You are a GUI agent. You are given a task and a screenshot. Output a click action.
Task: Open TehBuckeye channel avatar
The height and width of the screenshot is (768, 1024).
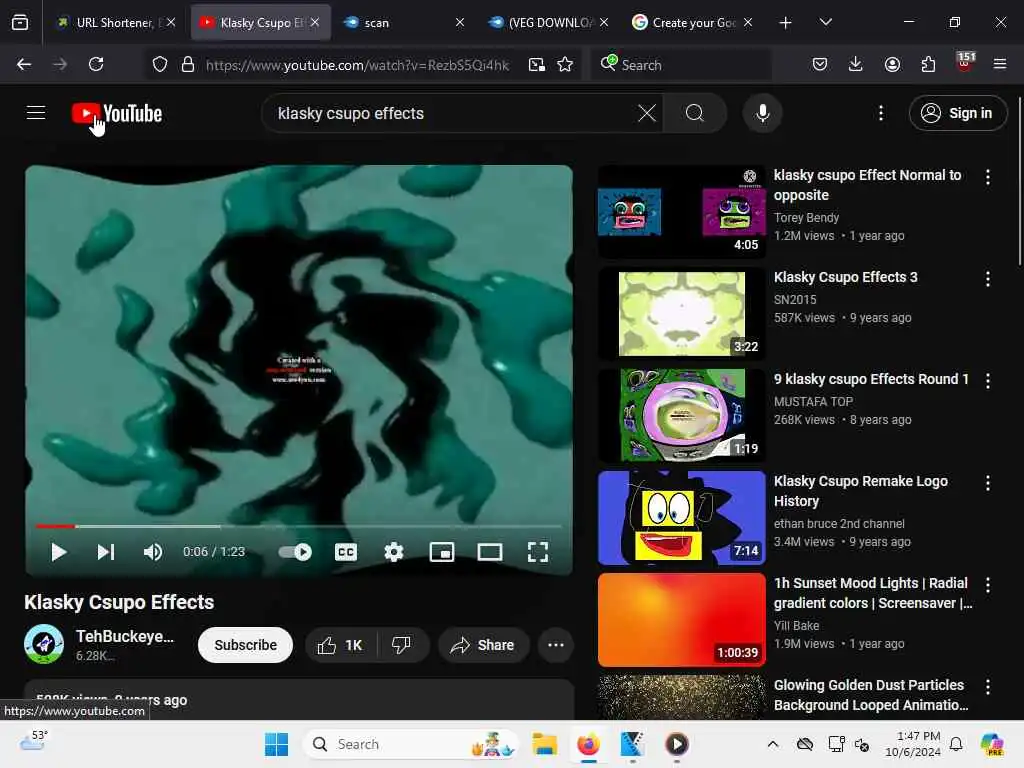(x=44, y=644)
